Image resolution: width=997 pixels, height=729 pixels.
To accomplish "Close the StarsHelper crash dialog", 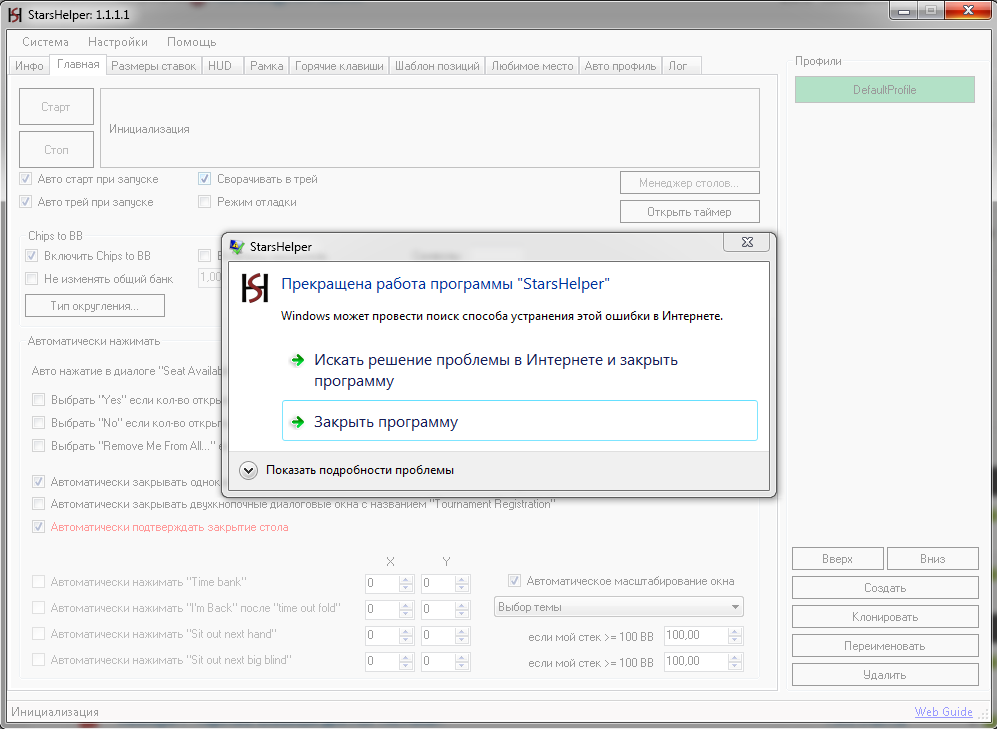I will 747,242.
